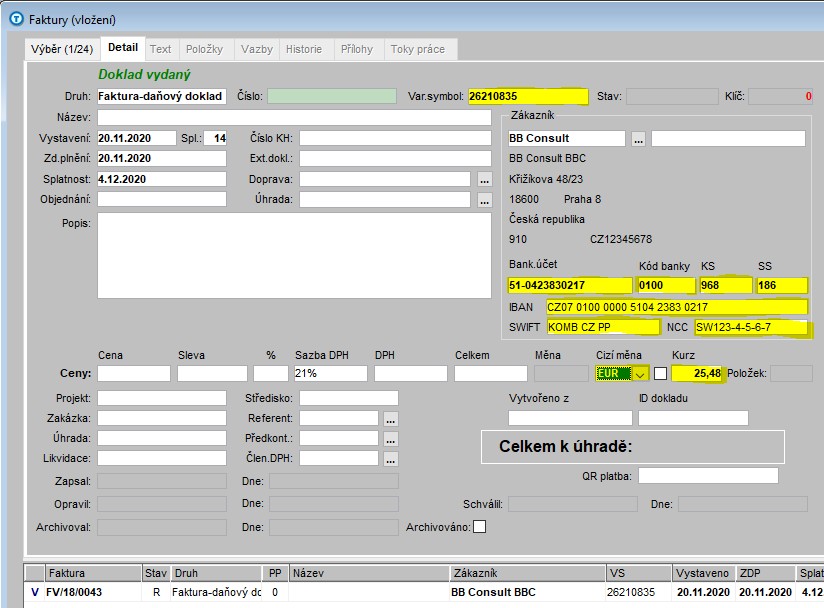
Task: Click the Likvidace input field
Action: coord(162,458)
